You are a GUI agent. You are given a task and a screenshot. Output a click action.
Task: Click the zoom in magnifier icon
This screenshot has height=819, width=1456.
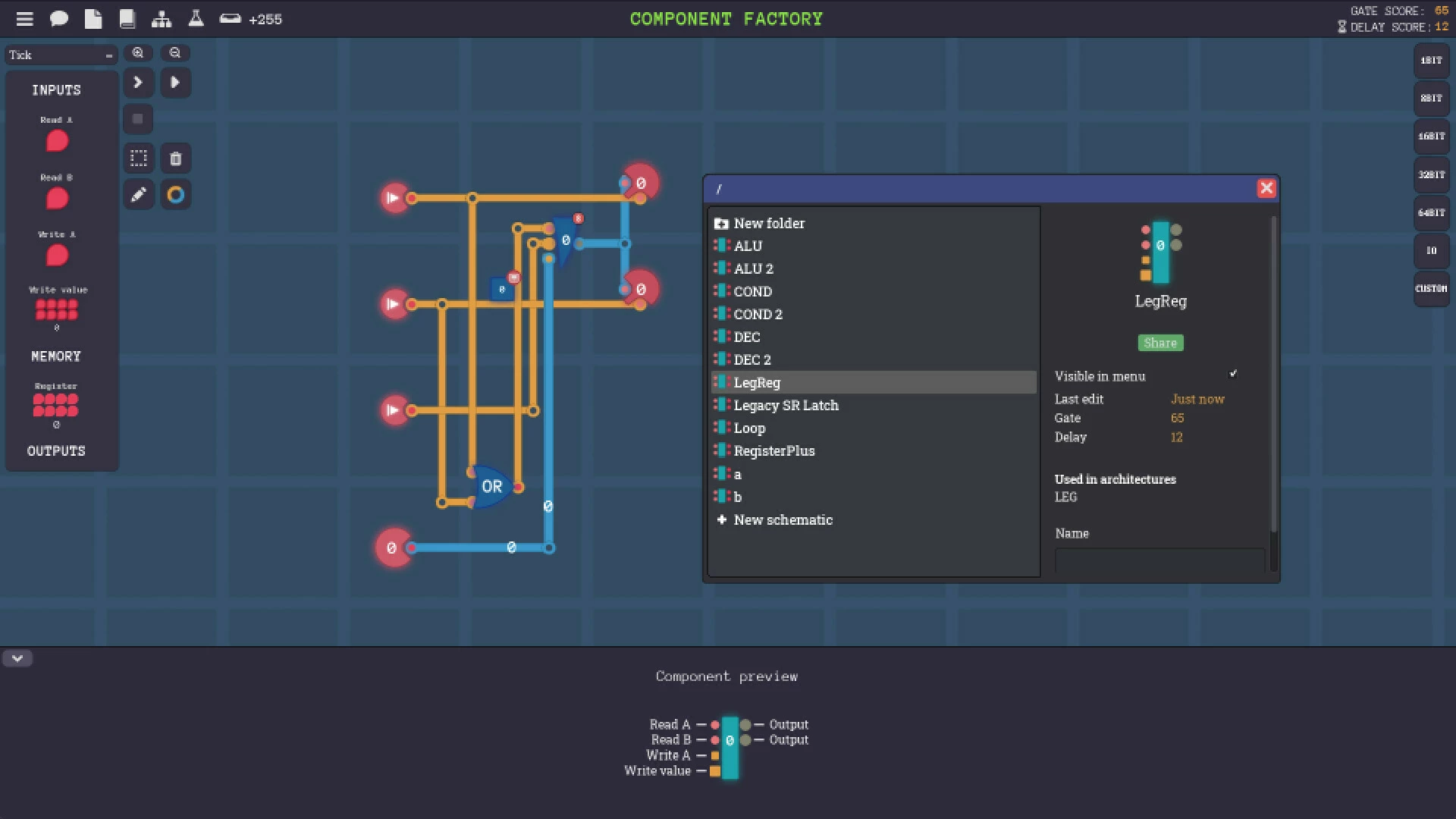[138, 52]
